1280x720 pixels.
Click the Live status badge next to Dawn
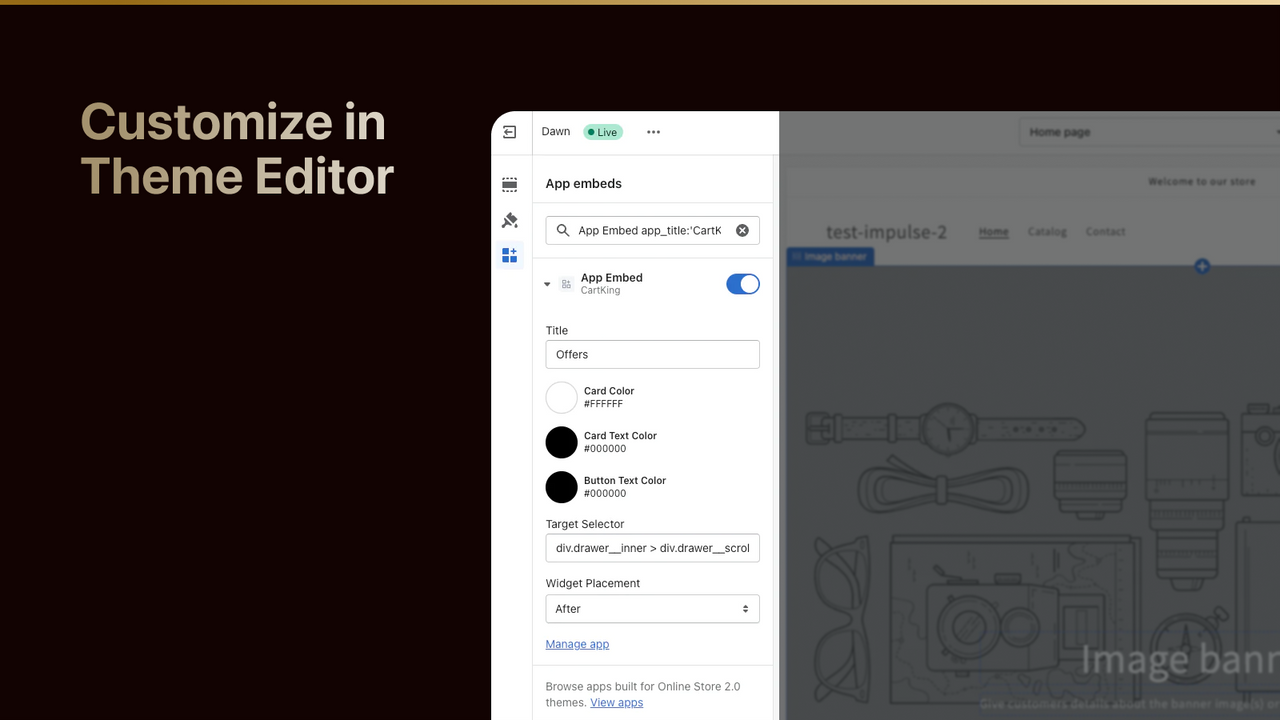click(x=602, y=131)
